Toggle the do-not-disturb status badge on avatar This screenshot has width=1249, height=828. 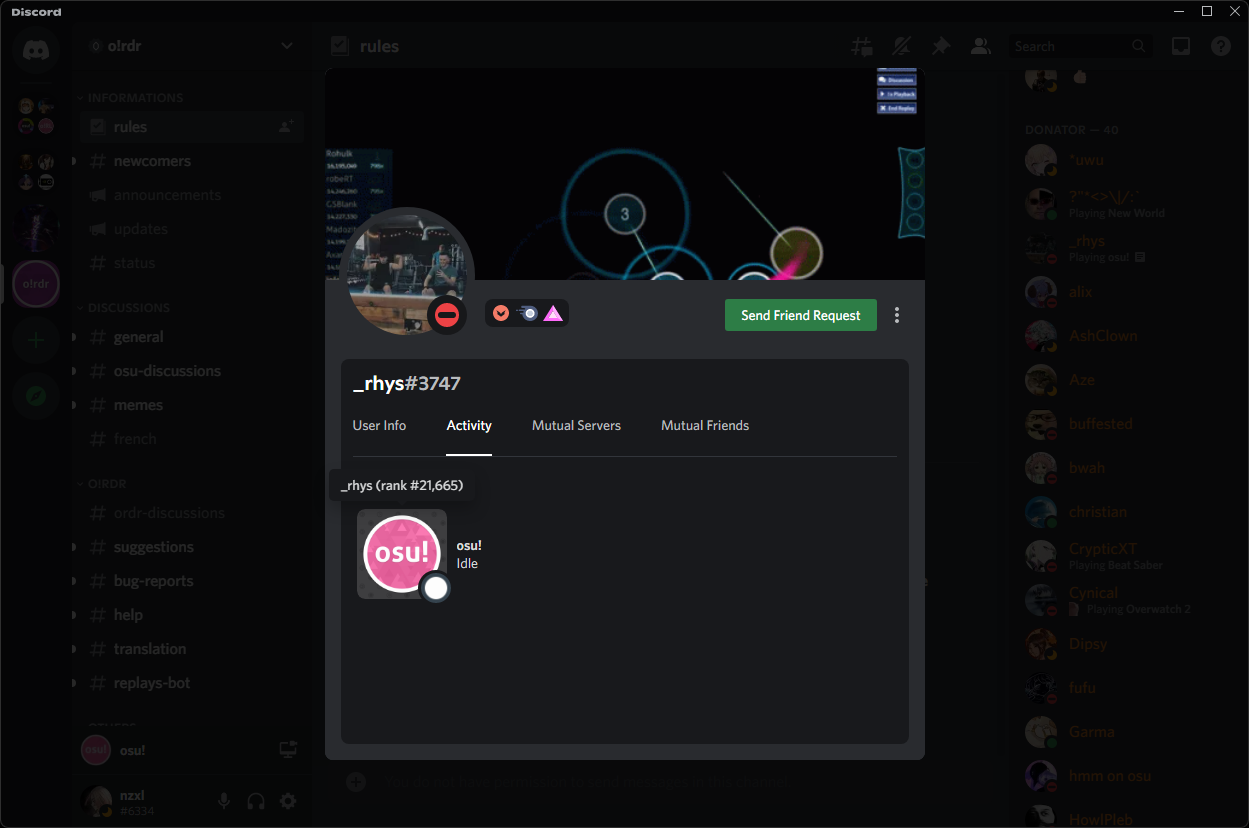coord(447,314)
